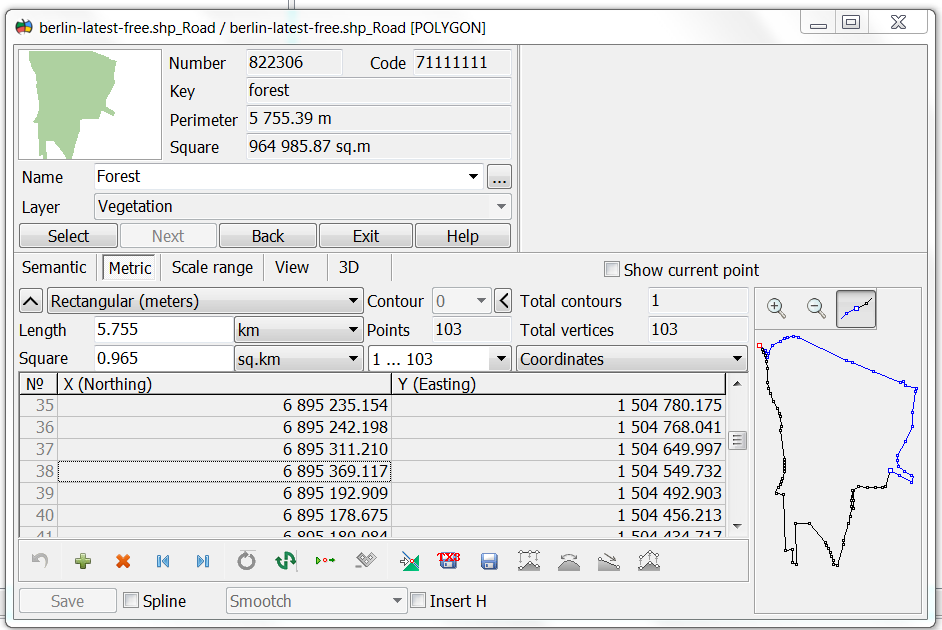Check the Insert H checkbox
Image resolution: width=942 pixels, height=630 pixels.
418,600
